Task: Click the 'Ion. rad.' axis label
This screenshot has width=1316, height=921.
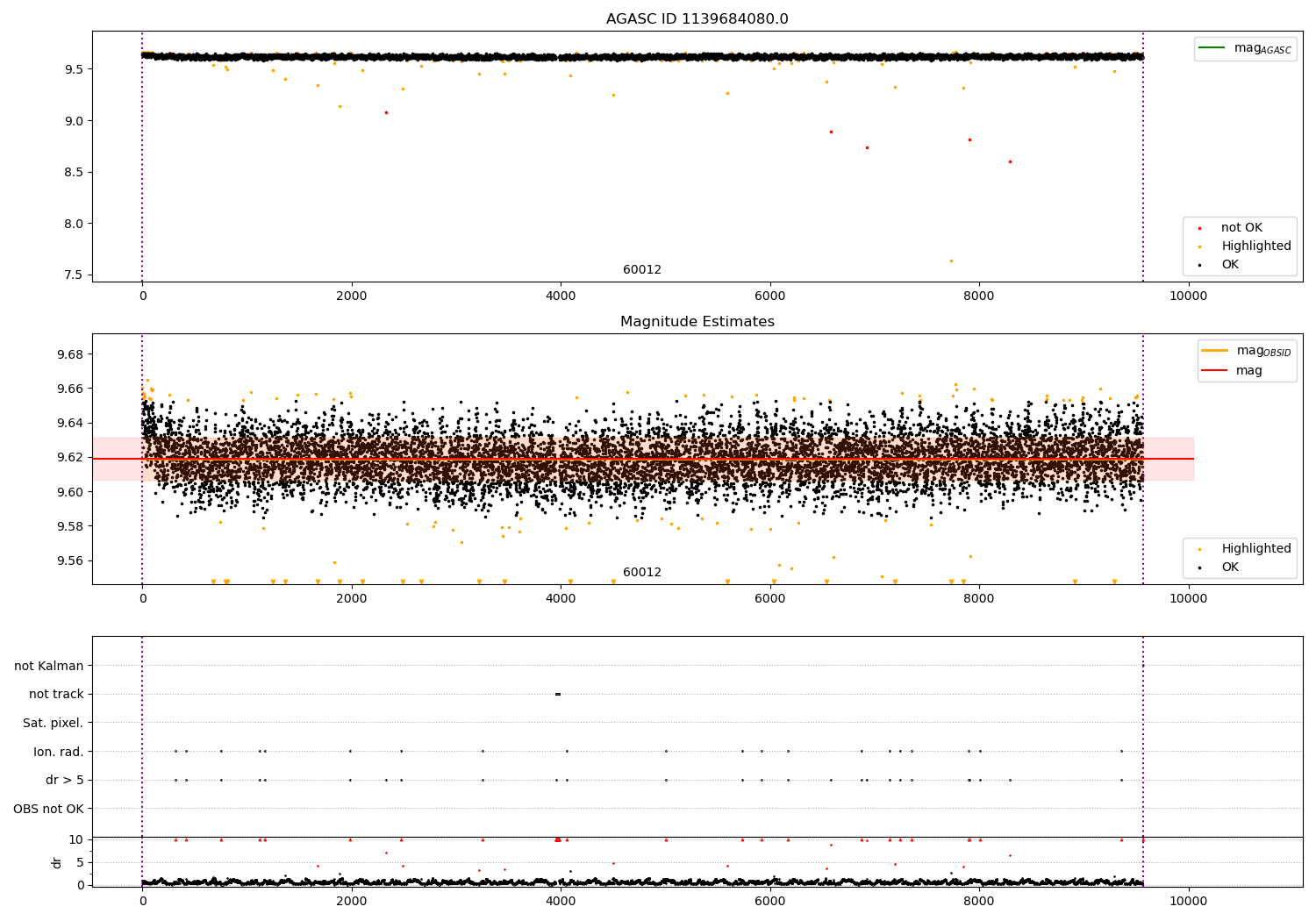Action: [59, 753]
